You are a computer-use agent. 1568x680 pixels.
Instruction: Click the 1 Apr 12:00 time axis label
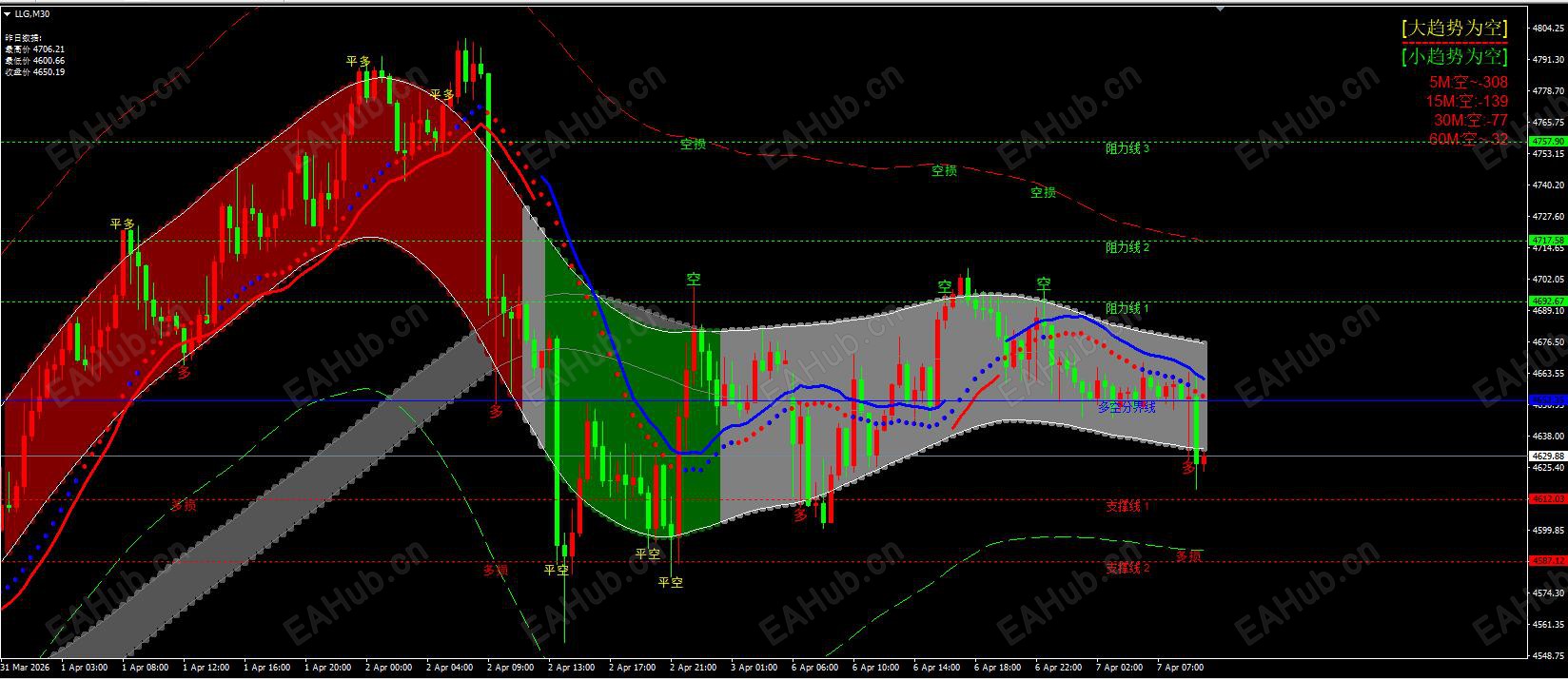coord(207,668)
